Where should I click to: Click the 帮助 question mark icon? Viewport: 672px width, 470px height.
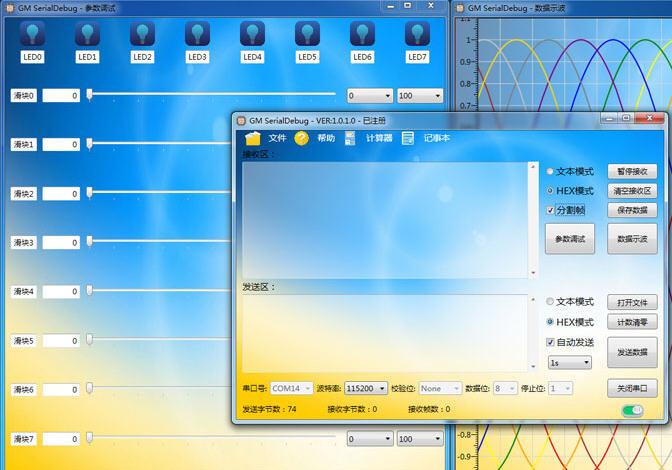[x=302, y=138]
